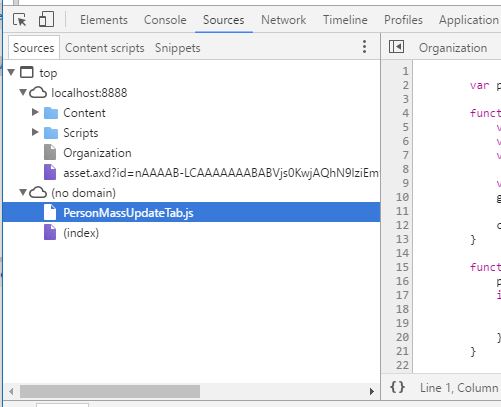Toggle the device toolbar icon

[46, 19]
